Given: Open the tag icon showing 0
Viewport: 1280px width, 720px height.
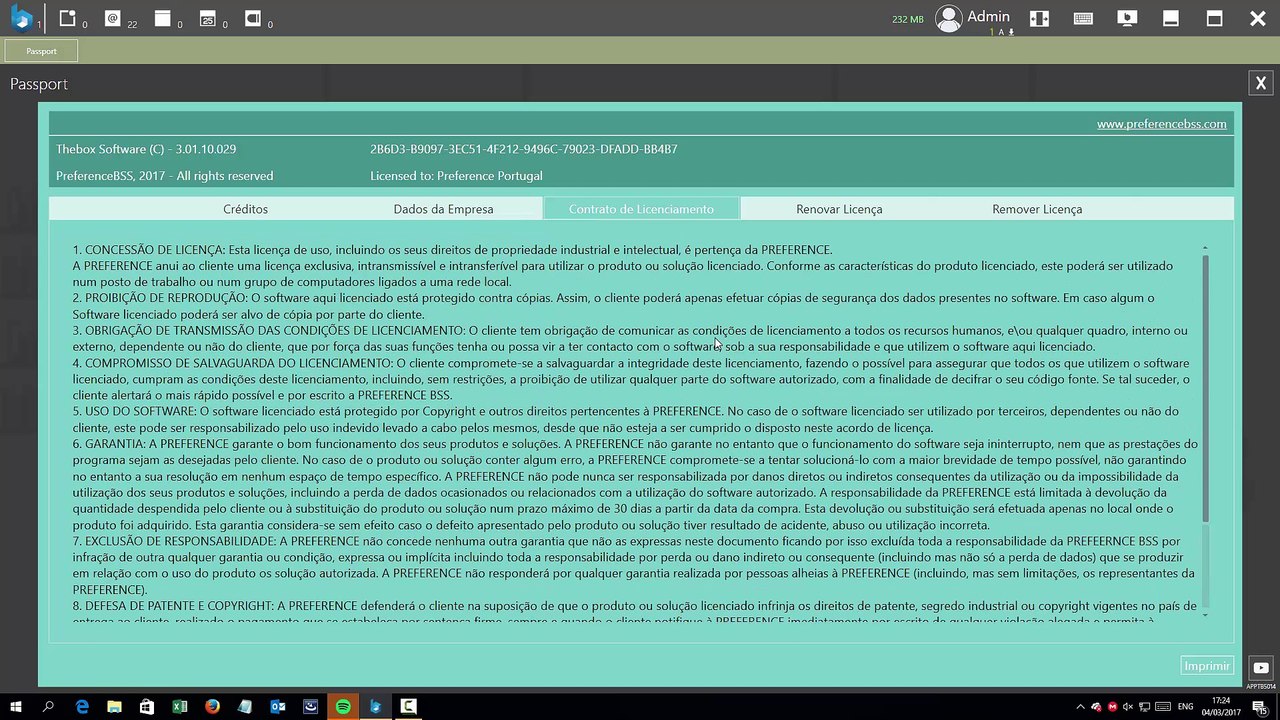Looking at the screenshot, I should pos(253,18).
